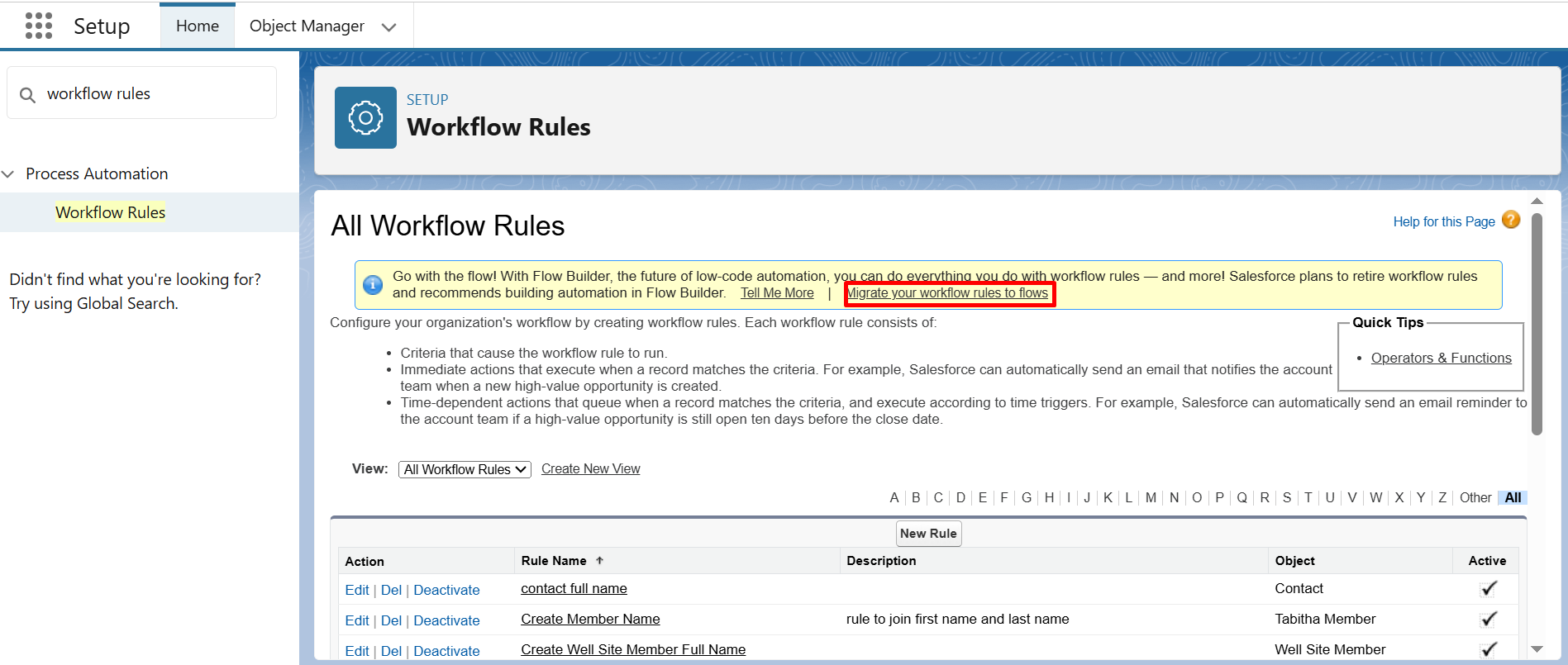Click the help question mark icon
Image resolution: width=1568 pixels, height=665 pixels.
coord(1511,220)
